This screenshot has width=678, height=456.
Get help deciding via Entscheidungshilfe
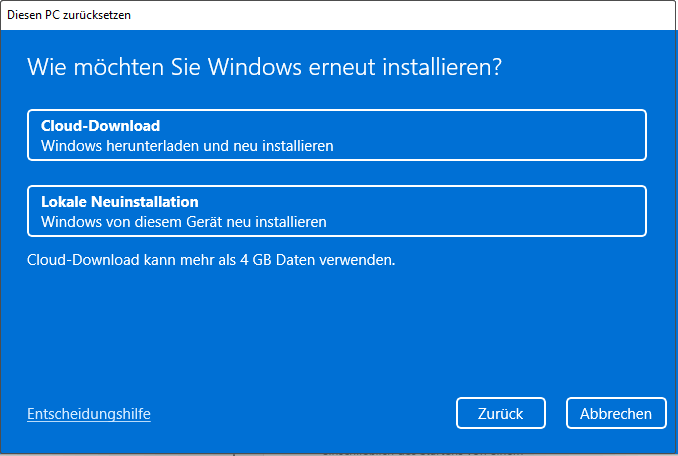(89, 413)
